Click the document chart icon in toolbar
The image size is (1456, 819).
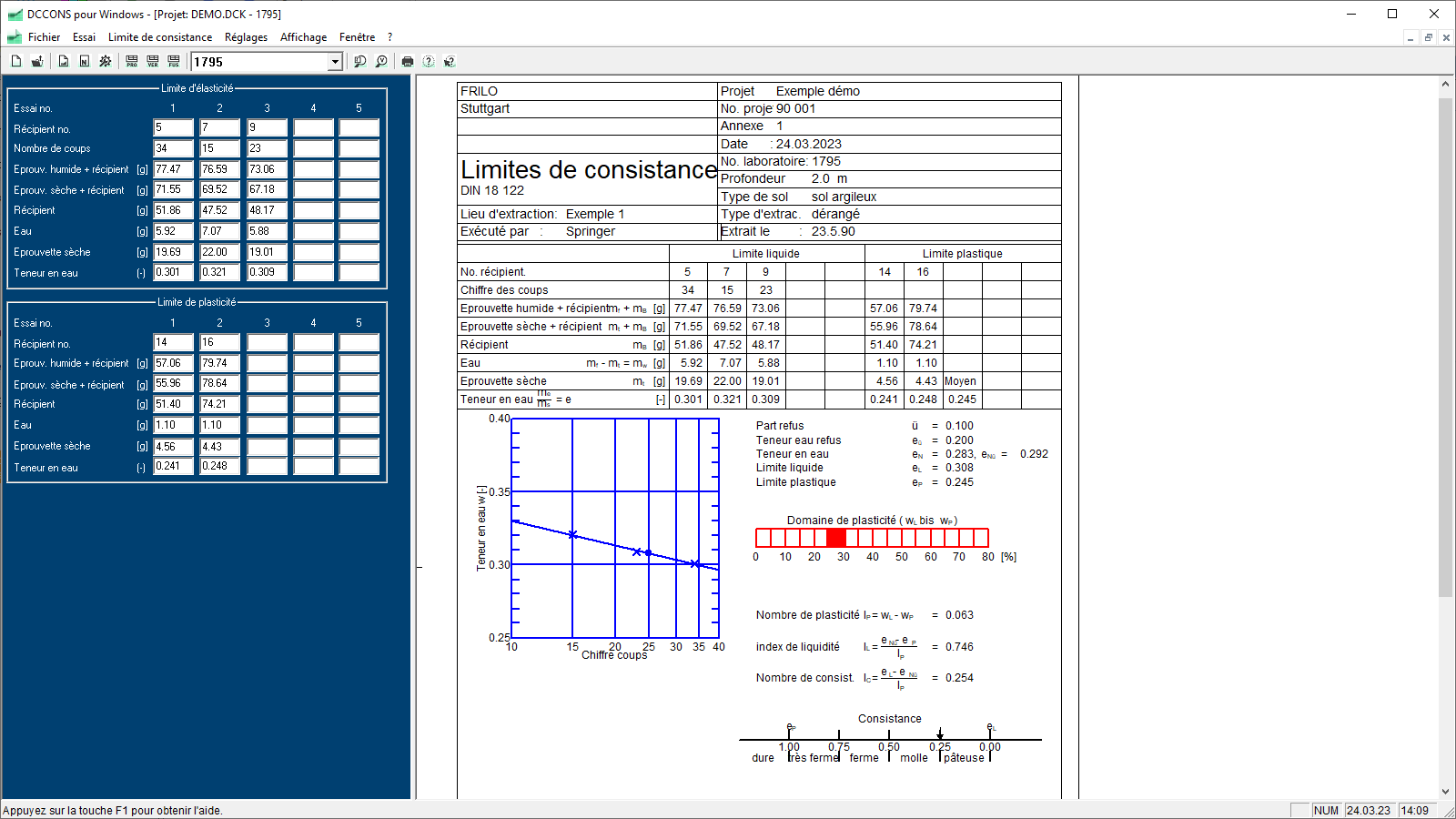(64, 61)
